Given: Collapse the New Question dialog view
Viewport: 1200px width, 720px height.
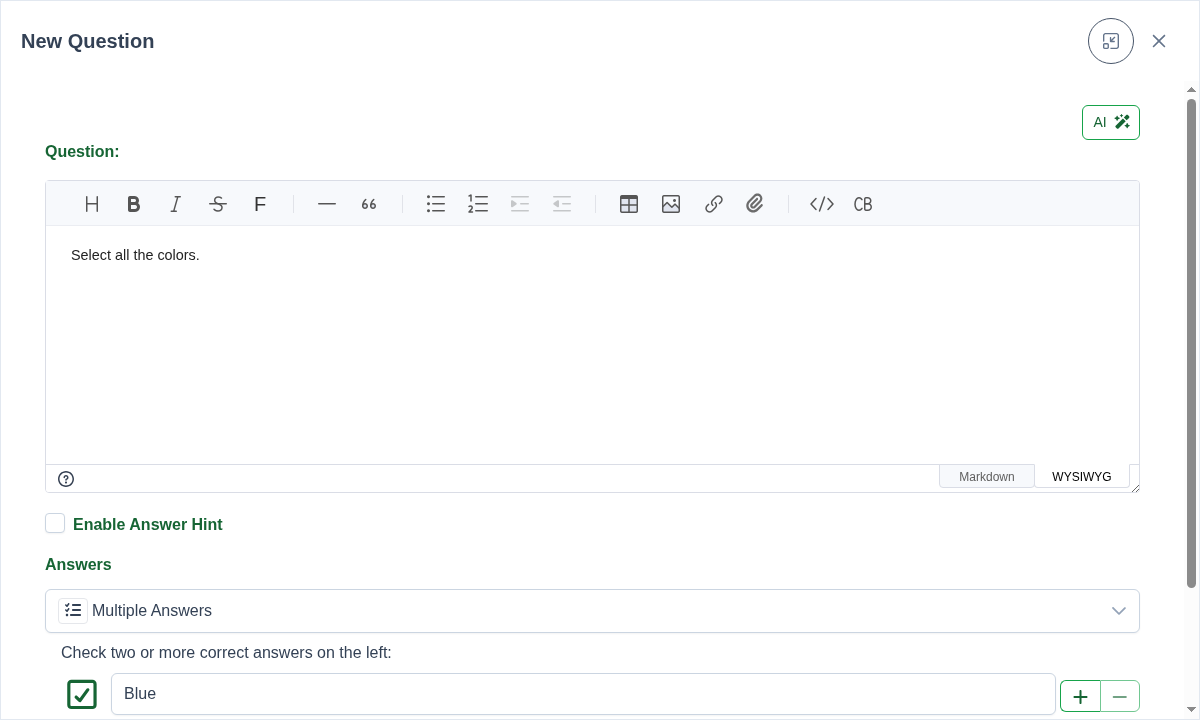Looking at the screenshot, I should [1111, 41].
